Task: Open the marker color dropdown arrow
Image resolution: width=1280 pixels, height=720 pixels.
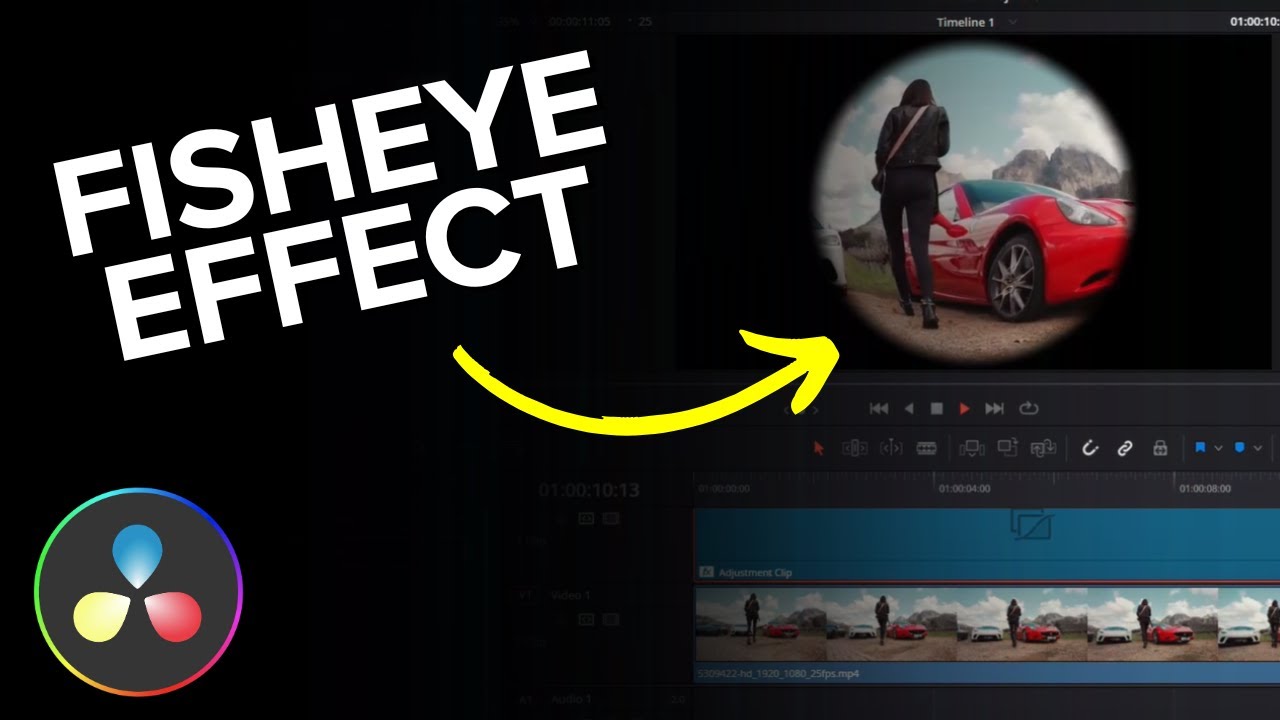Action: (1257, 449)
